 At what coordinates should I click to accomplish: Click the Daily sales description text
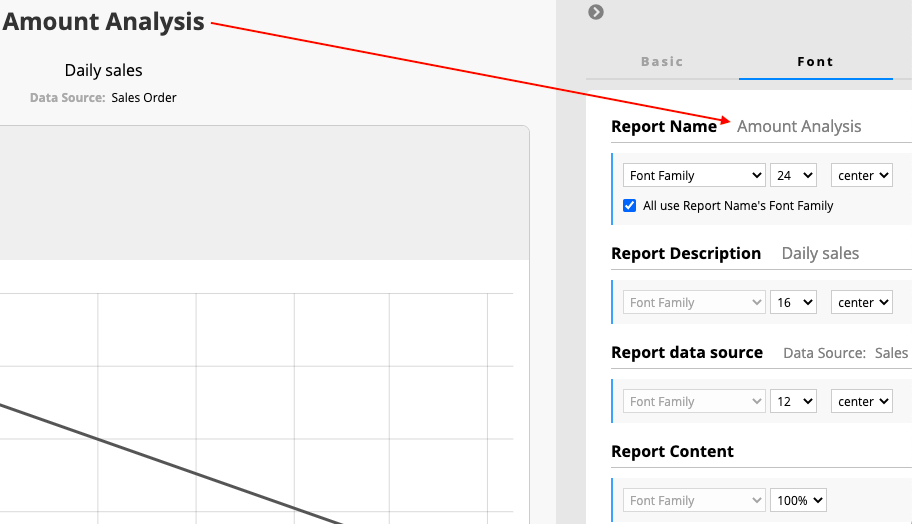click(104, 70)
